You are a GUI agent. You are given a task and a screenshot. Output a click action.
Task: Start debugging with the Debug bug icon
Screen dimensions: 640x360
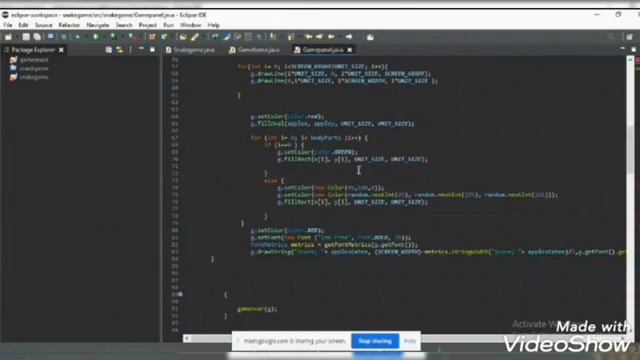tap(78, 37)
